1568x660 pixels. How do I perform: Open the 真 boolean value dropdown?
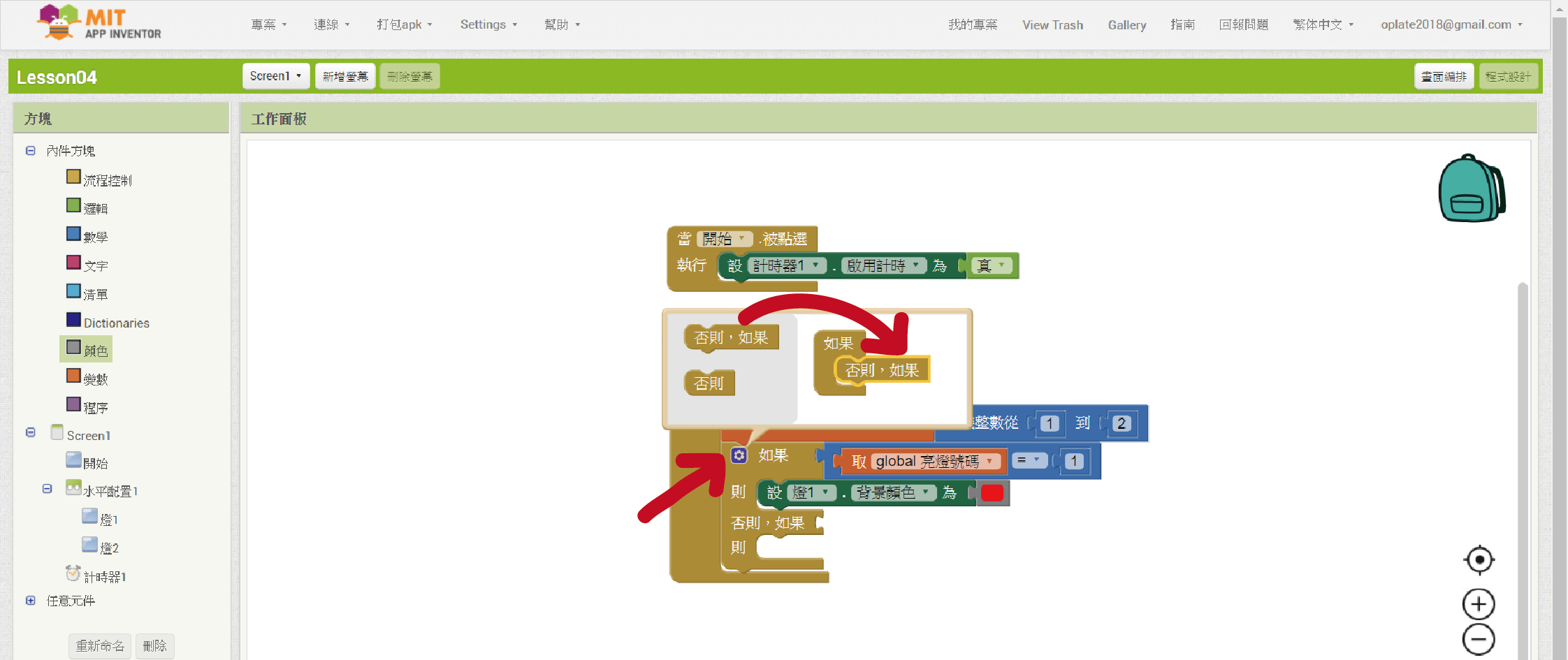1001,265
